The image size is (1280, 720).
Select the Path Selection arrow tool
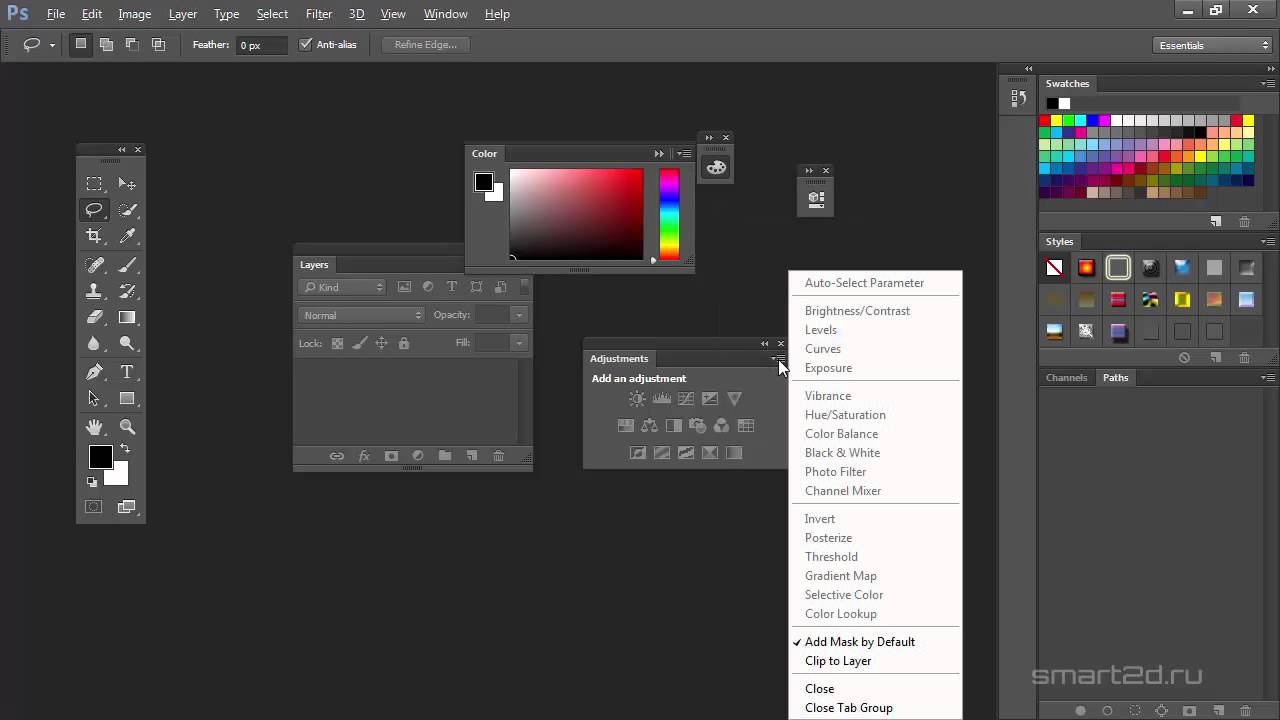(x=94, y=398)
